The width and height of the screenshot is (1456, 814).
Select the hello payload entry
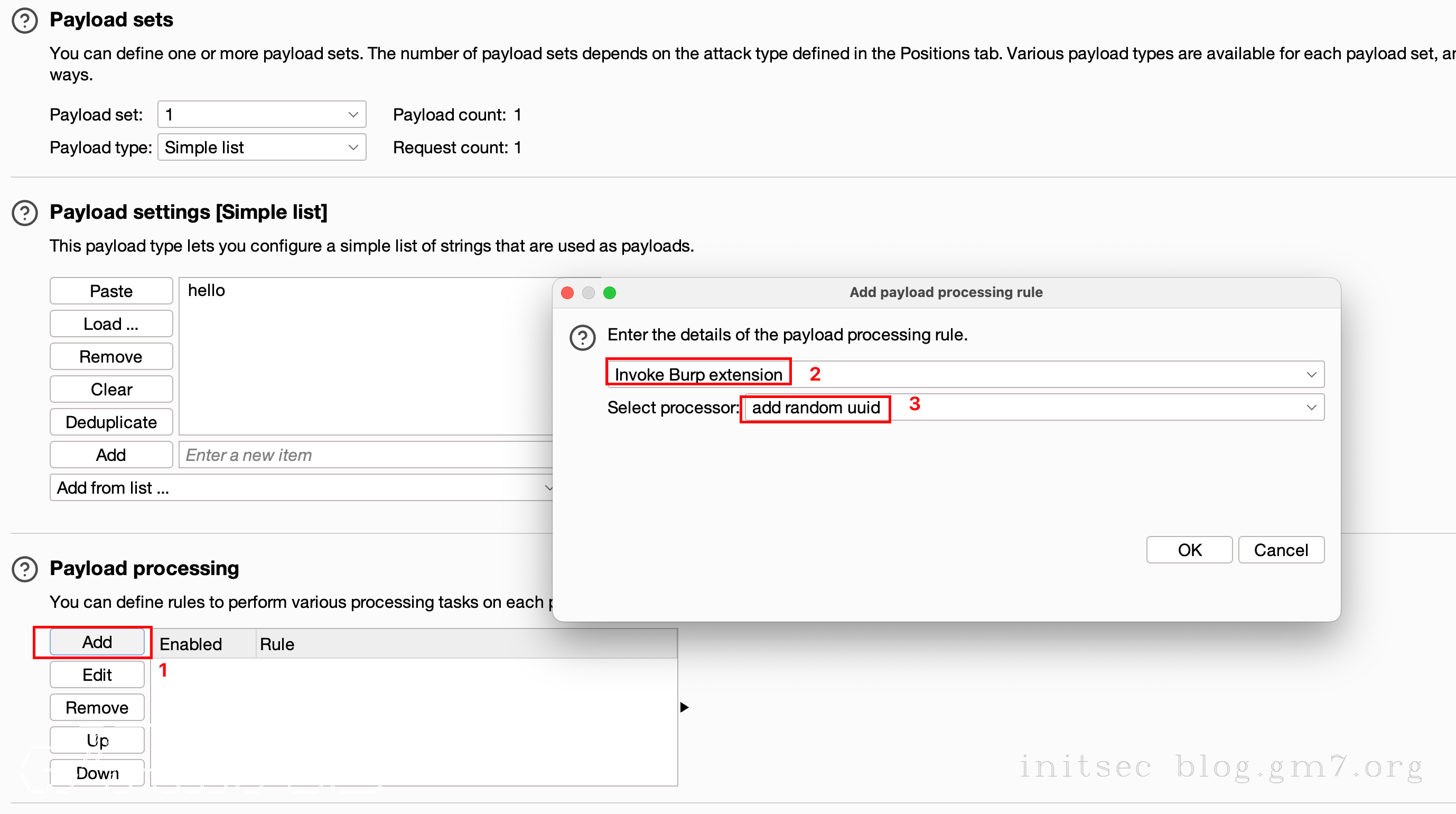(207, 291)
